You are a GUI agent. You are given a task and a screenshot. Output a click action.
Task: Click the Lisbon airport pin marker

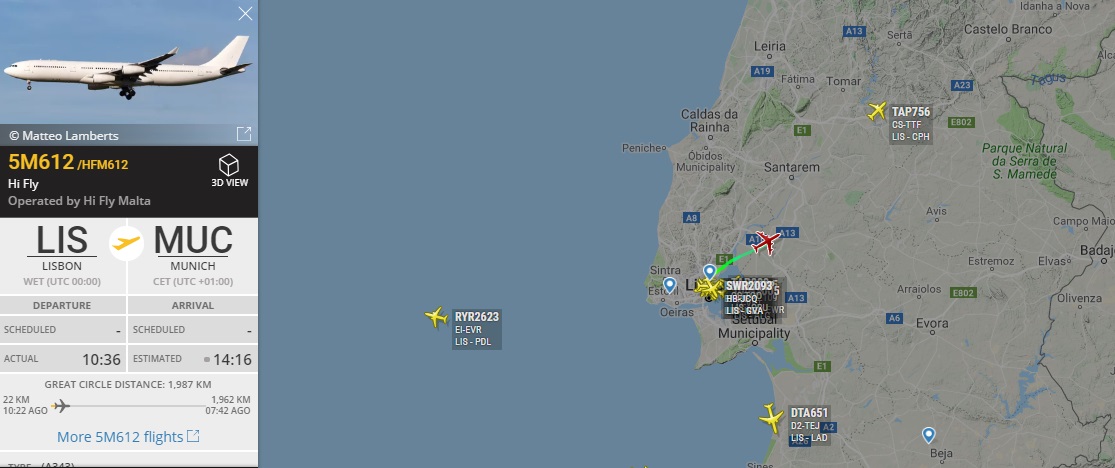709,271
